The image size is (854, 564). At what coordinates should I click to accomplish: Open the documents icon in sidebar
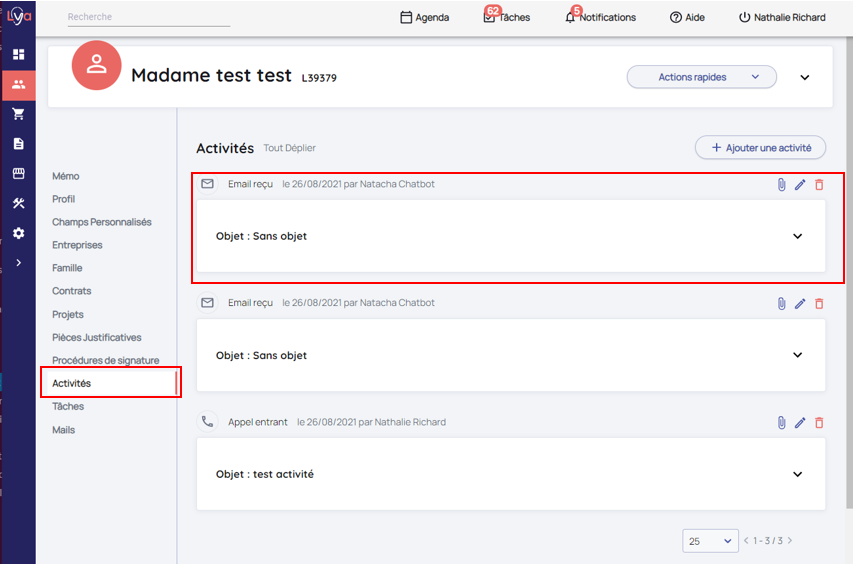click(18, 144)
